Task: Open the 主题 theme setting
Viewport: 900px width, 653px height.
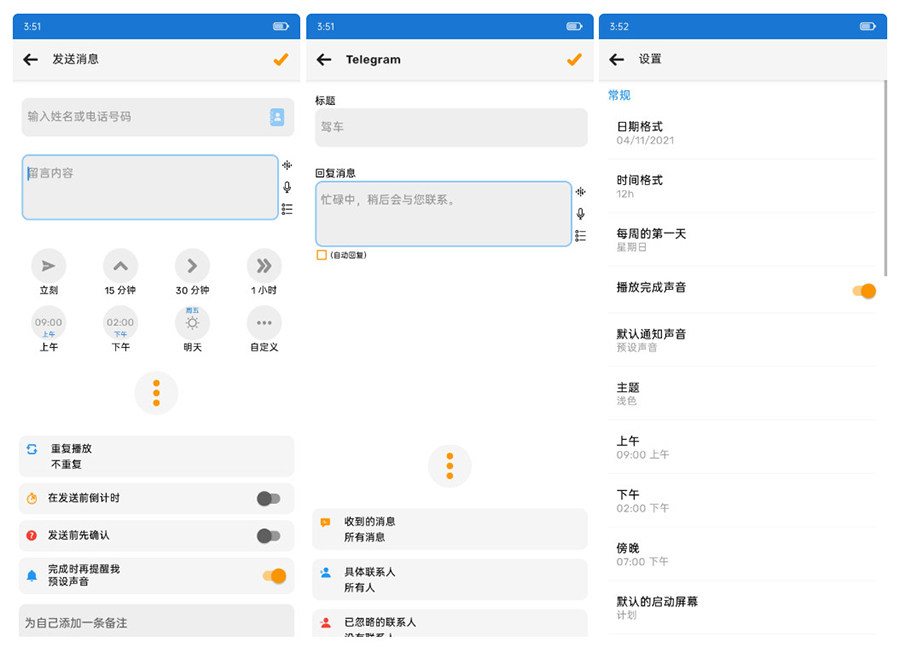Action: (x=740, y=394)
